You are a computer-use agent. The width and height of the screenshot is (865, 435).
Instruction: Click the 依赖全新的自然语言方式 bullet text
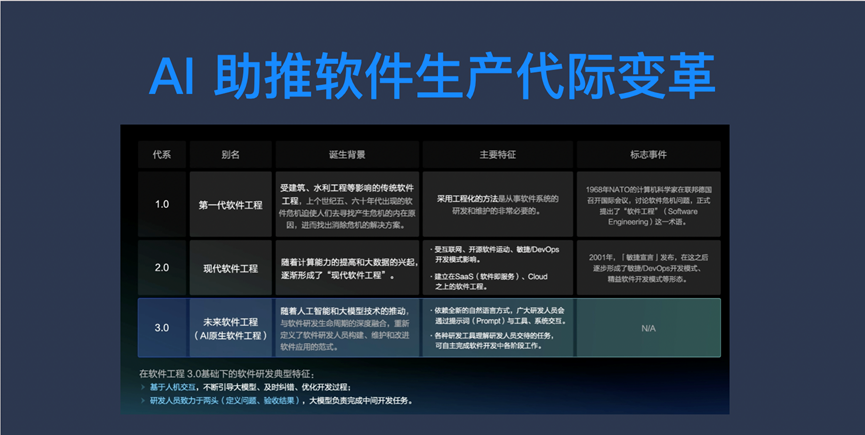tap(498, 315)
